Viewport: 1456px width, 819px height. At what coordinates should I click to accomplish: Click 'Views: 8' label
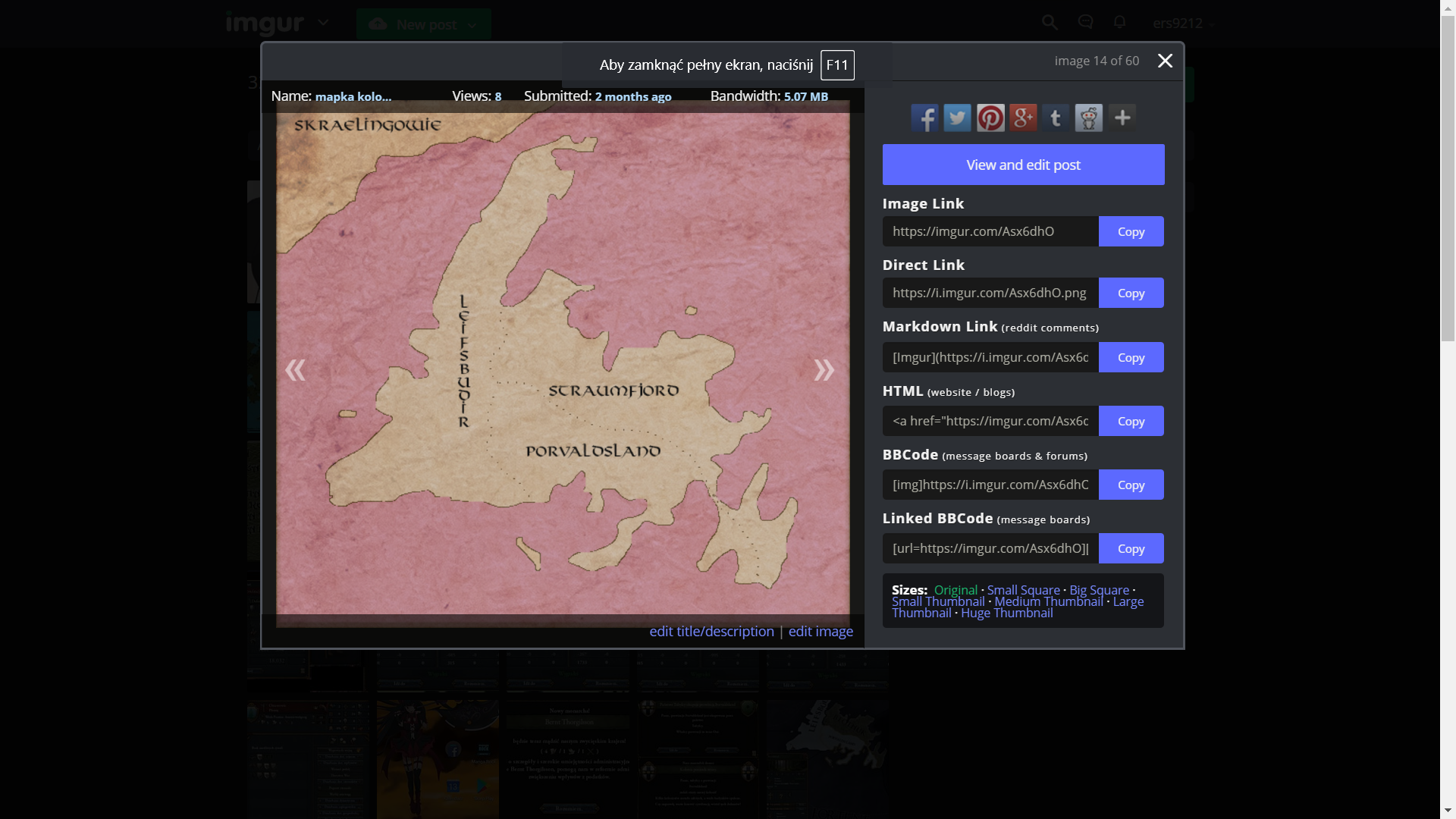click(x=476, y=96)
